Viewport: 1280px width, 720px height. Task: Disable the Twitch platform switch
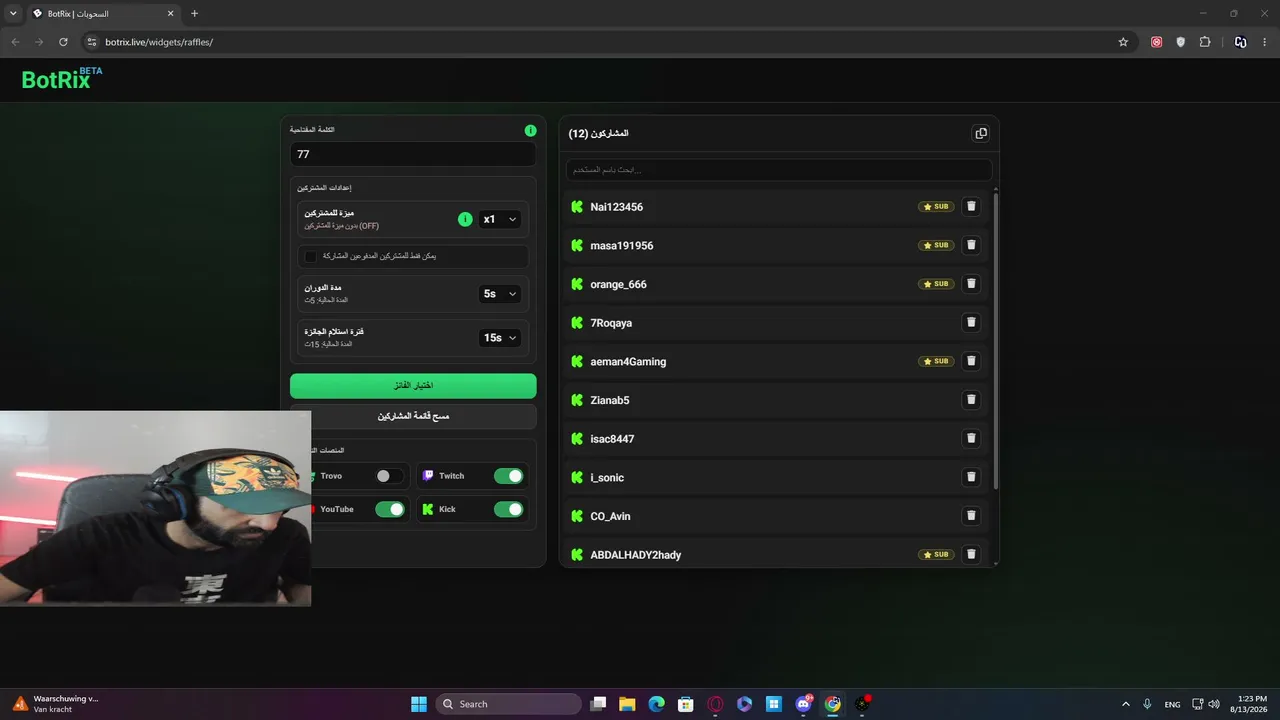click(x=509, y=476)
